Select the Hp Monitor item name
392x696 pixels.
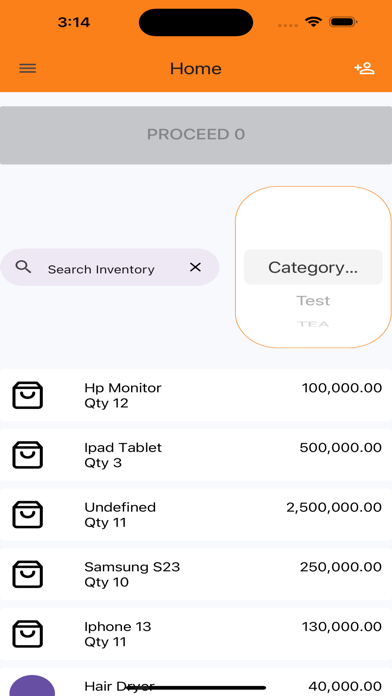click(123, 388)
